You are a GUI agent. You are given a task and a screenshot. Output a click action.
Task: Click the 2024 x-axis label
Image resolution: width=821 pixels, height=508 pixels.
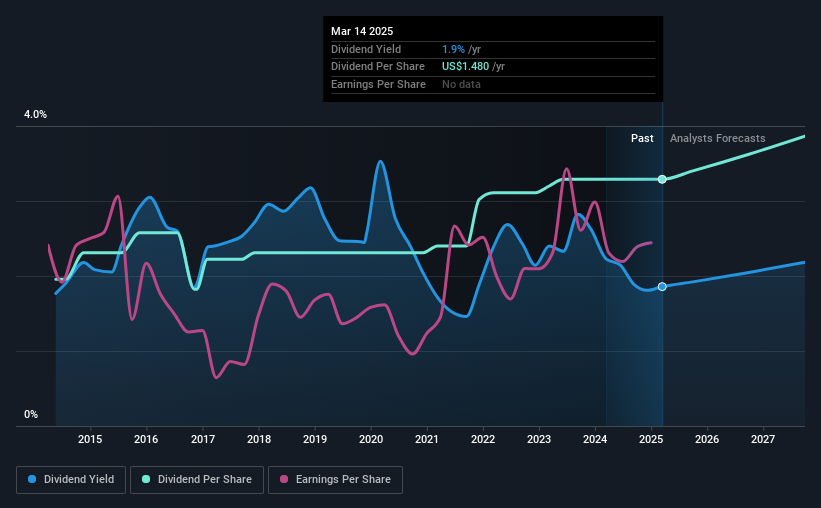(x=595, y=439)
